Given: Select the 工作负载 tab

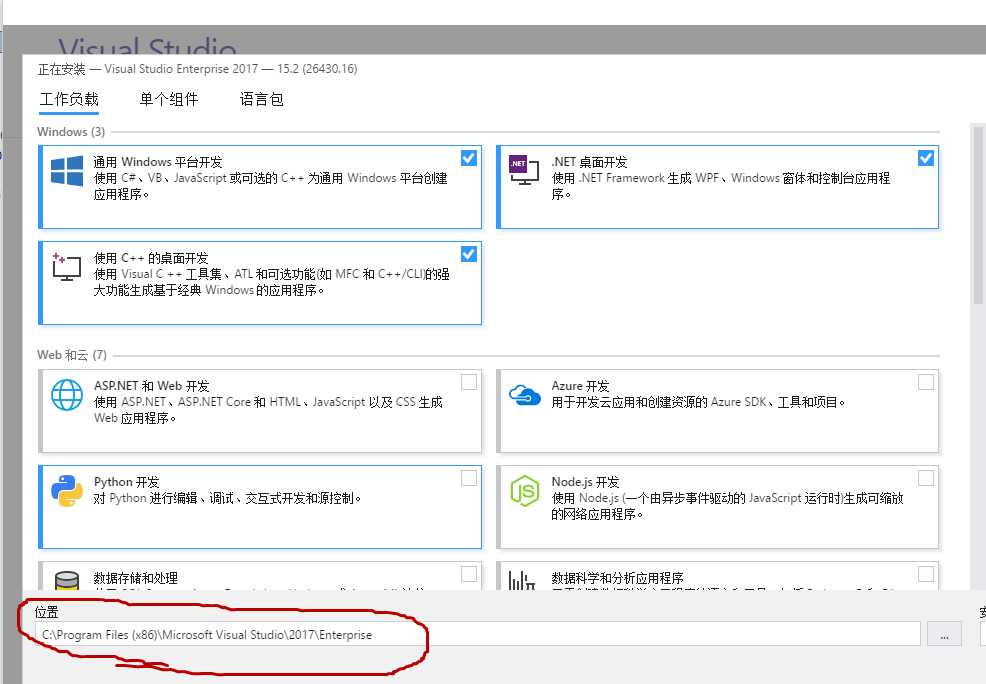Looking at the screenshot, I should tap(69, 99).
